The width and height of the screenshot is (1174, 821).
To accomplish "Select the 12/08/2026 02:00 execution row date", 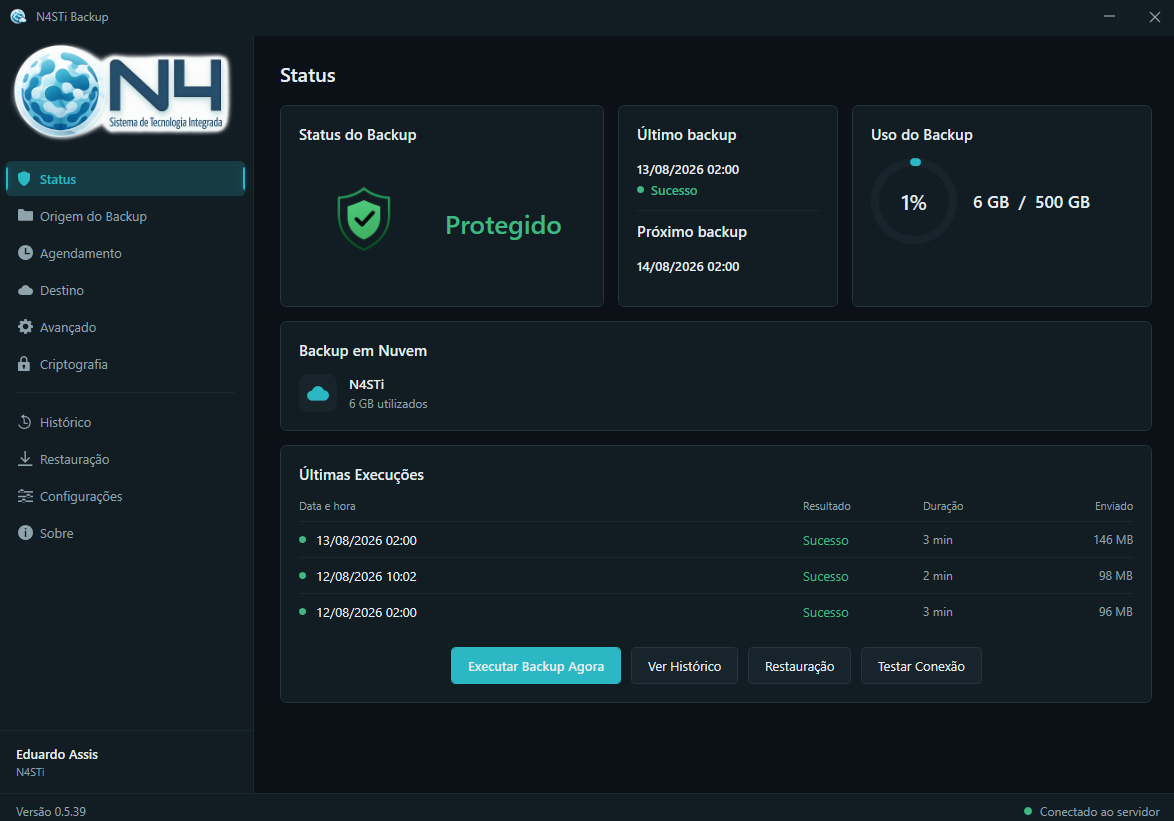I will pyautogui.click(x=366, y=612).
